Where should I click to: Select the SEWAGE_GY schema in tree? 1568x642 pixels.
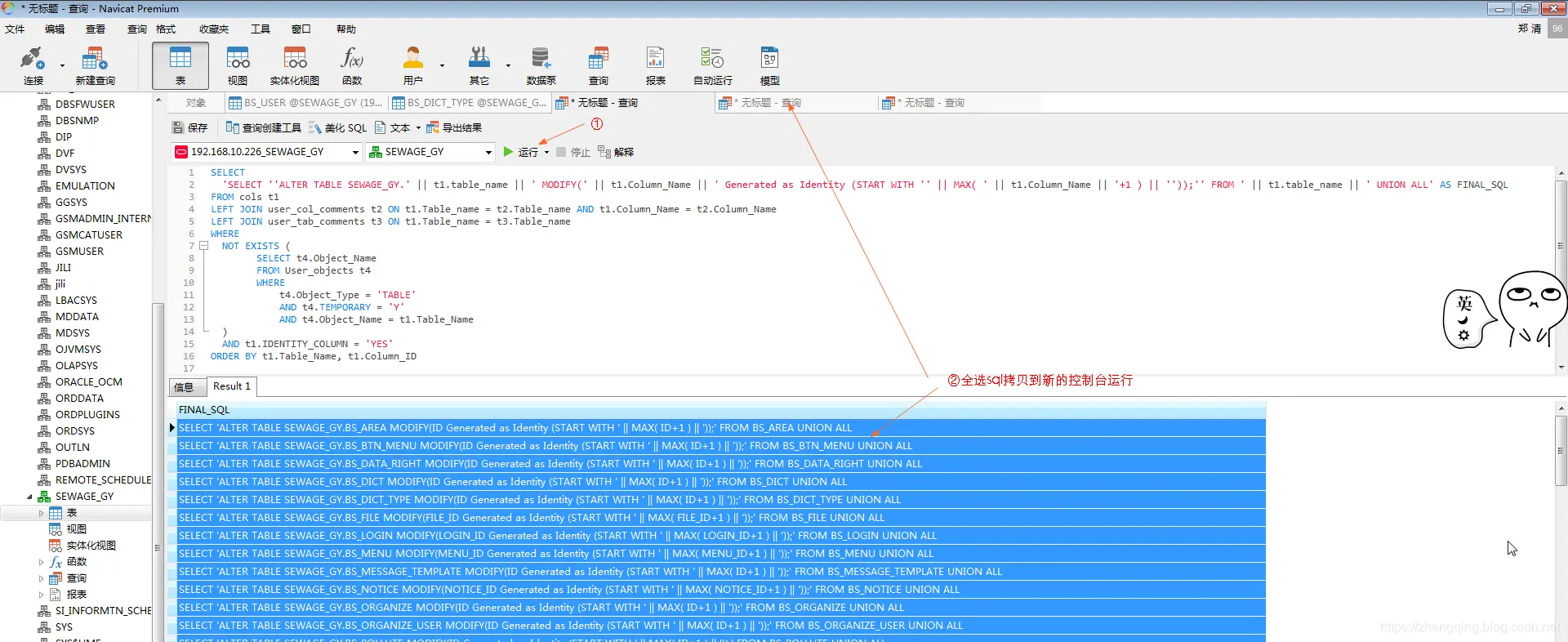click(x=84, y=496)
